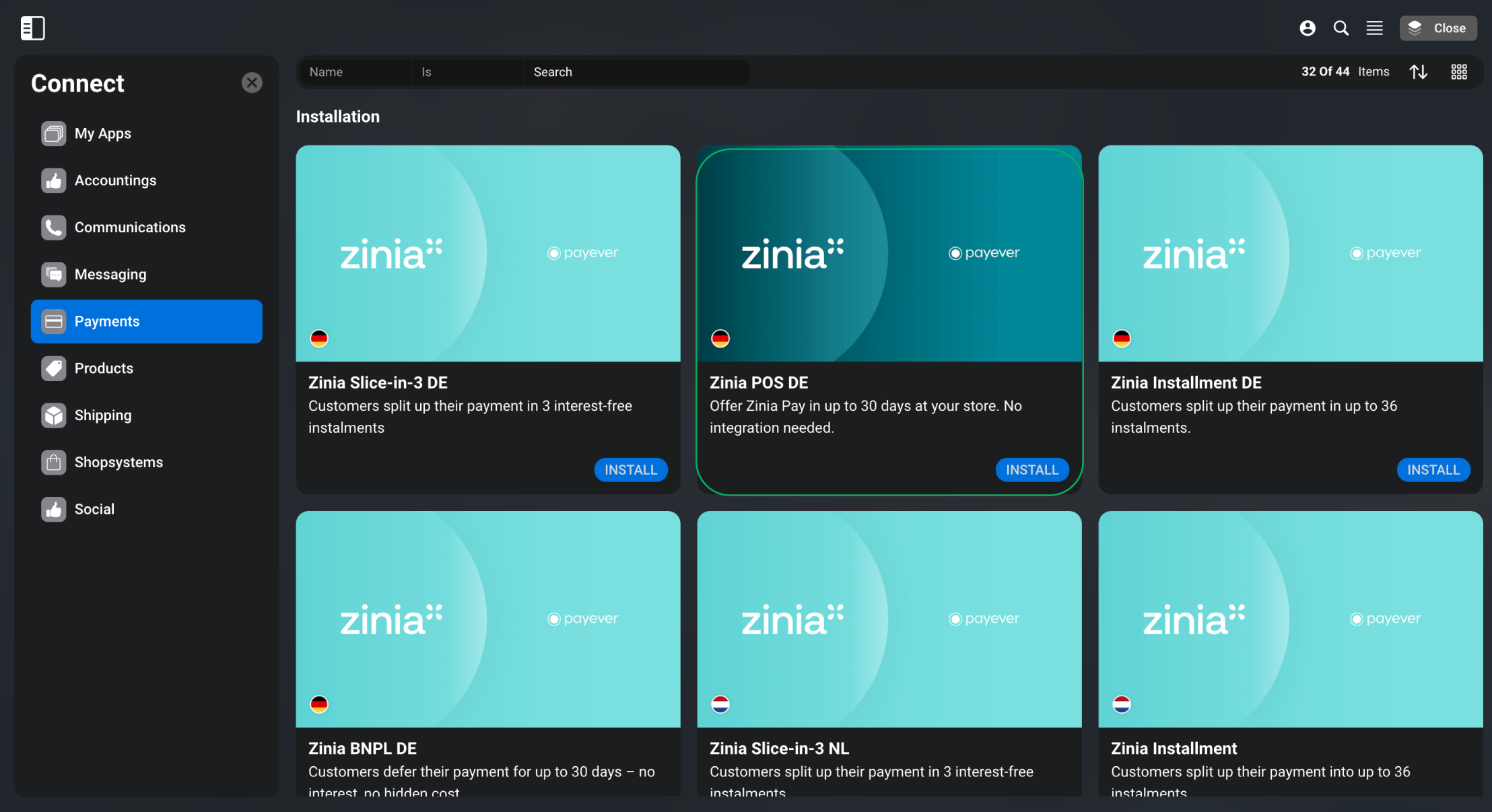Click the Shipping box icon
Viewport: 1492px width, 812px height.
[x=54, y=415]
